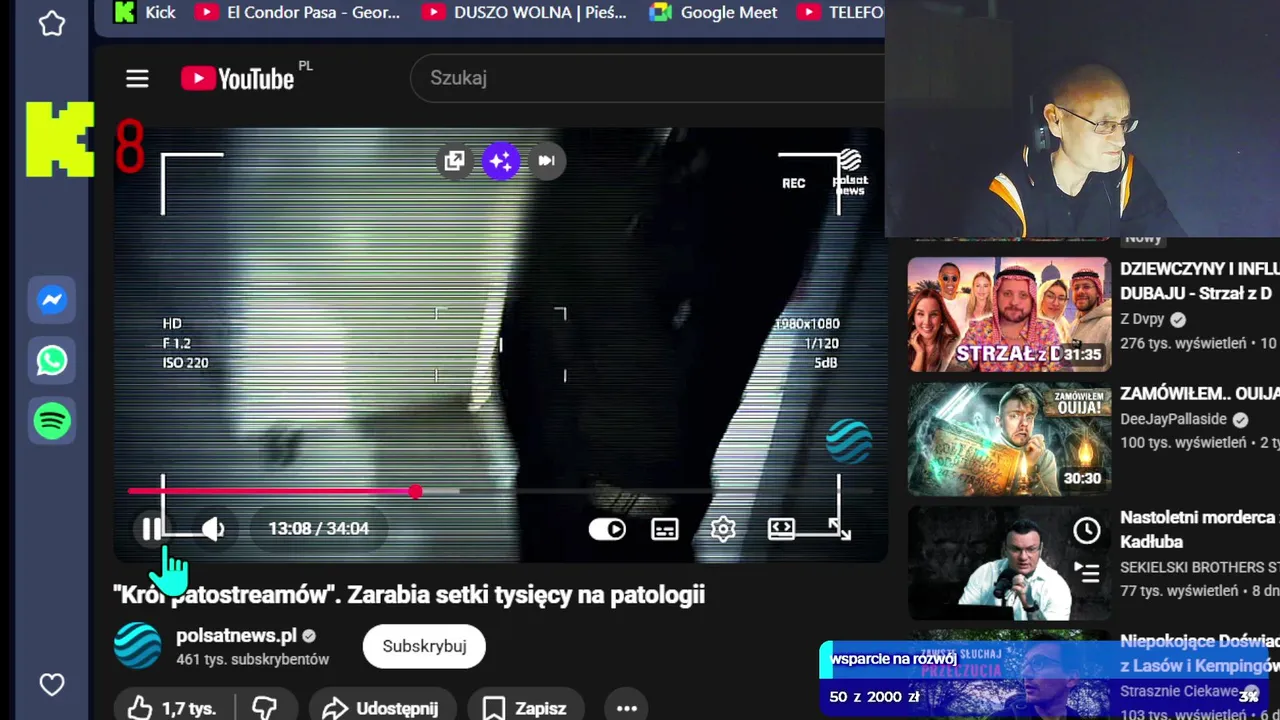Pause the video playback
The height and width of the screenshot is (720, 1280).
[x=152, y=529]
